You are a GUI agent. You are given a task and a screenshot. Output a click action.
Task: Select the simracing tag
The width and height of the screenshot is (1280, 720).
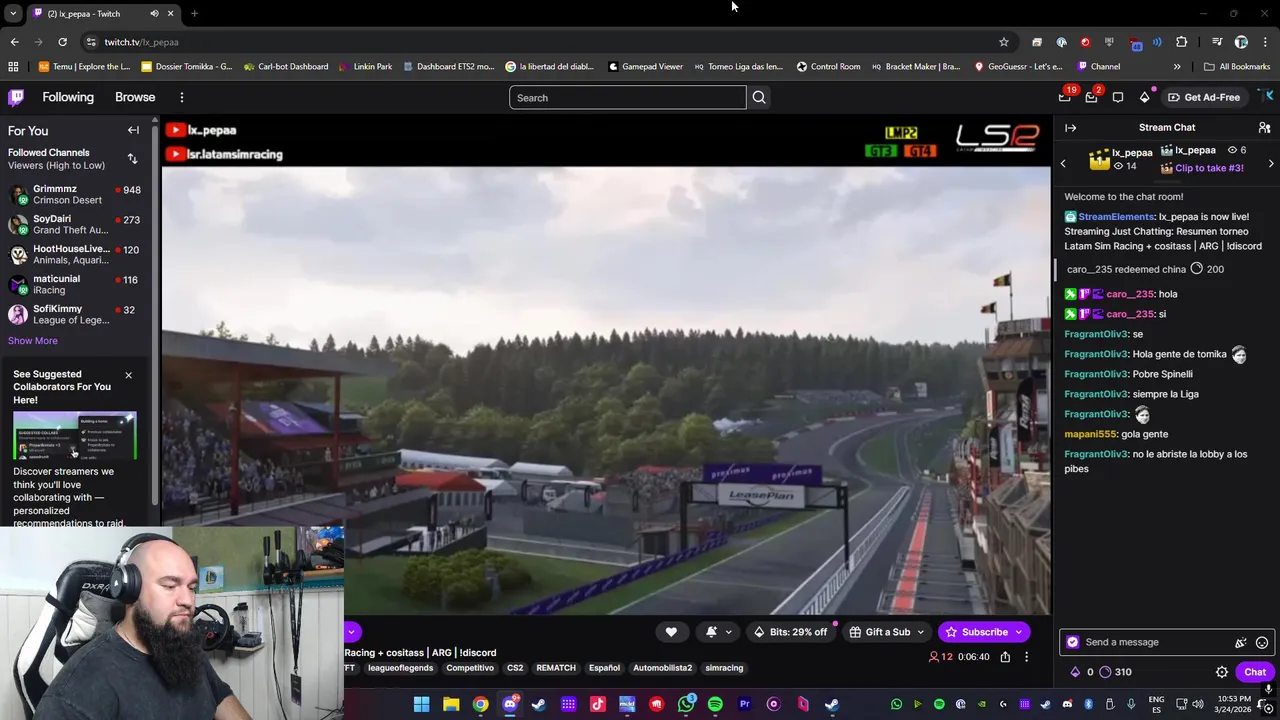click(x=724, y=668)
